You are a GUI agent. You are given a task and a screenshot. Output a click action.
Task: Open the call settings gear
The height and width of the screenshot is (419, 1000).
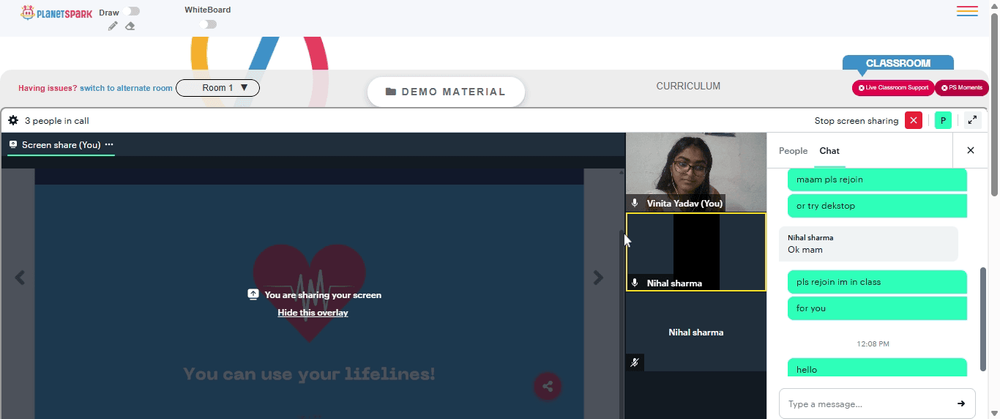[x=13, y=120]
